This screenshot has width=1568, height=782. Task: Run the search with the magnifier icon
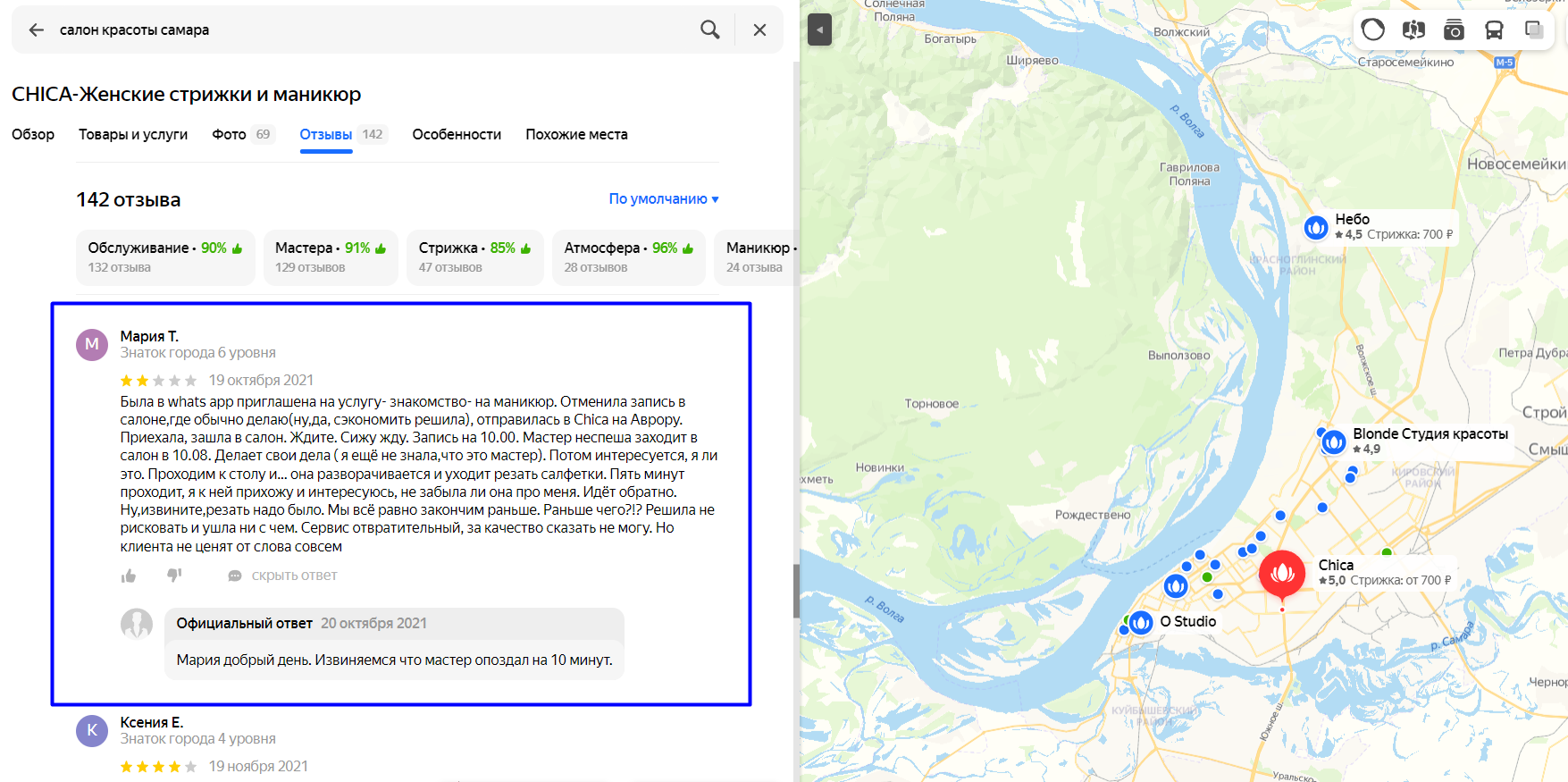click(710, 29)
